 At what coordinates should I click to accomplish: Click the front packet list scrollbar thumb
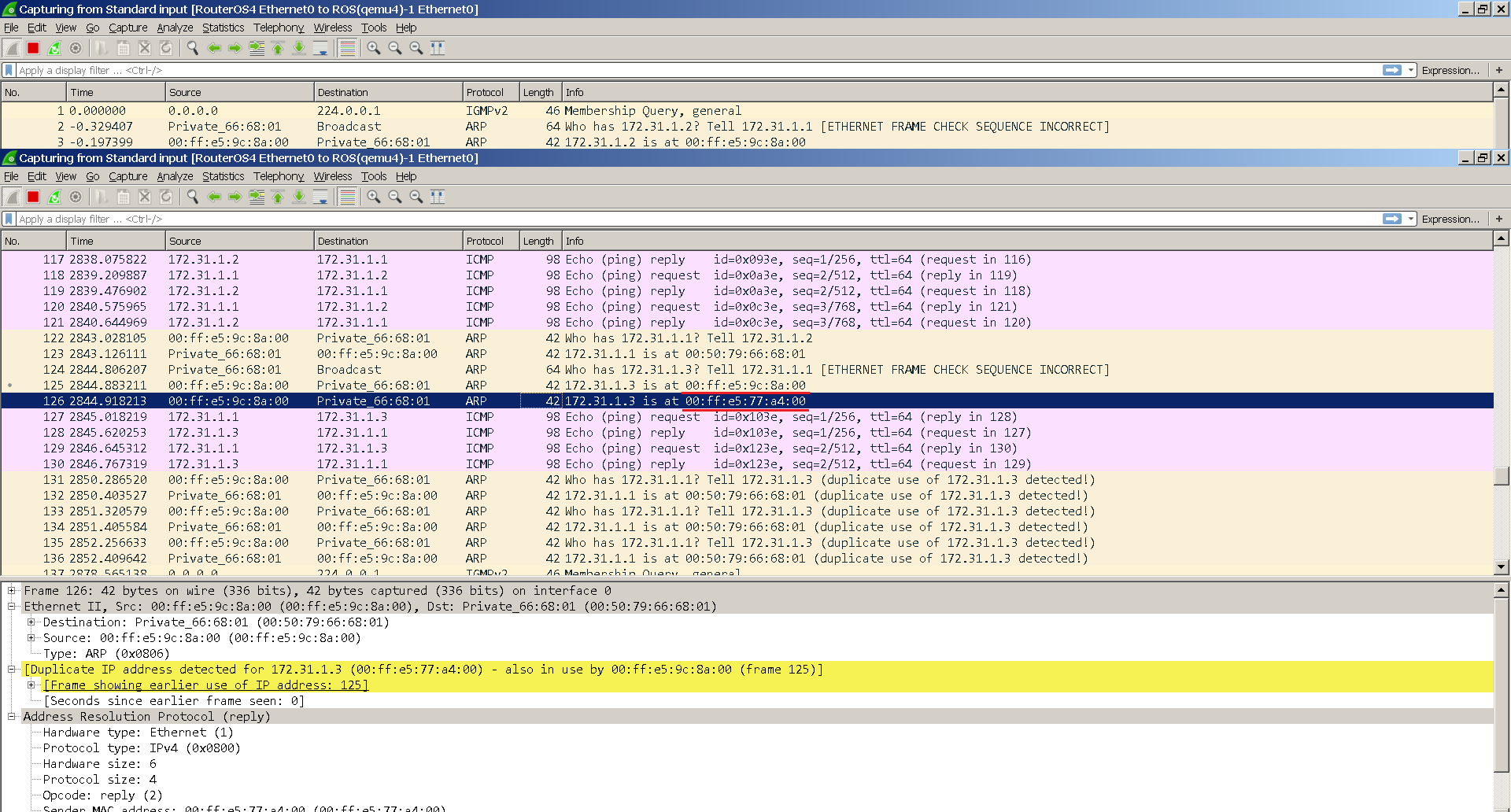(x=1502, y=476)
